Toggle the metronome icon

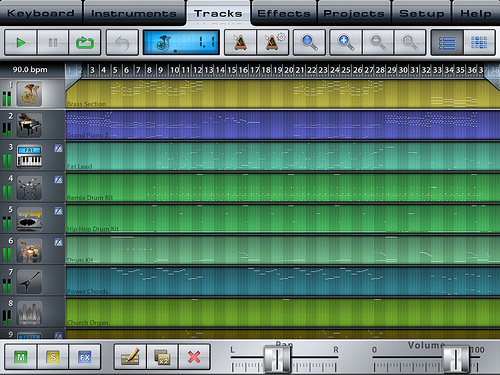tap(240, 43)
